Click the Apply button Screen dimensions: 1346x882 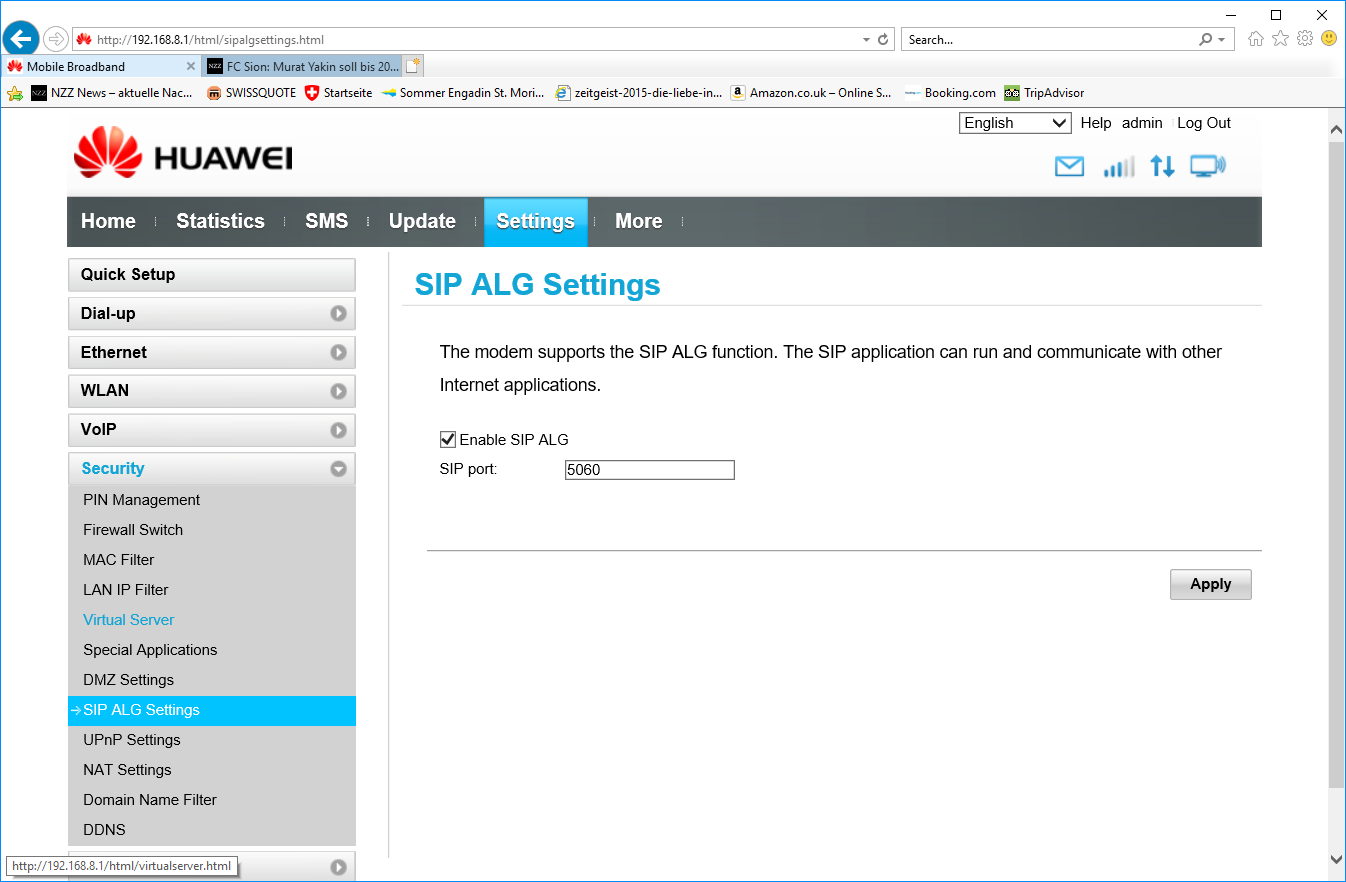[x=1210, y=585]
